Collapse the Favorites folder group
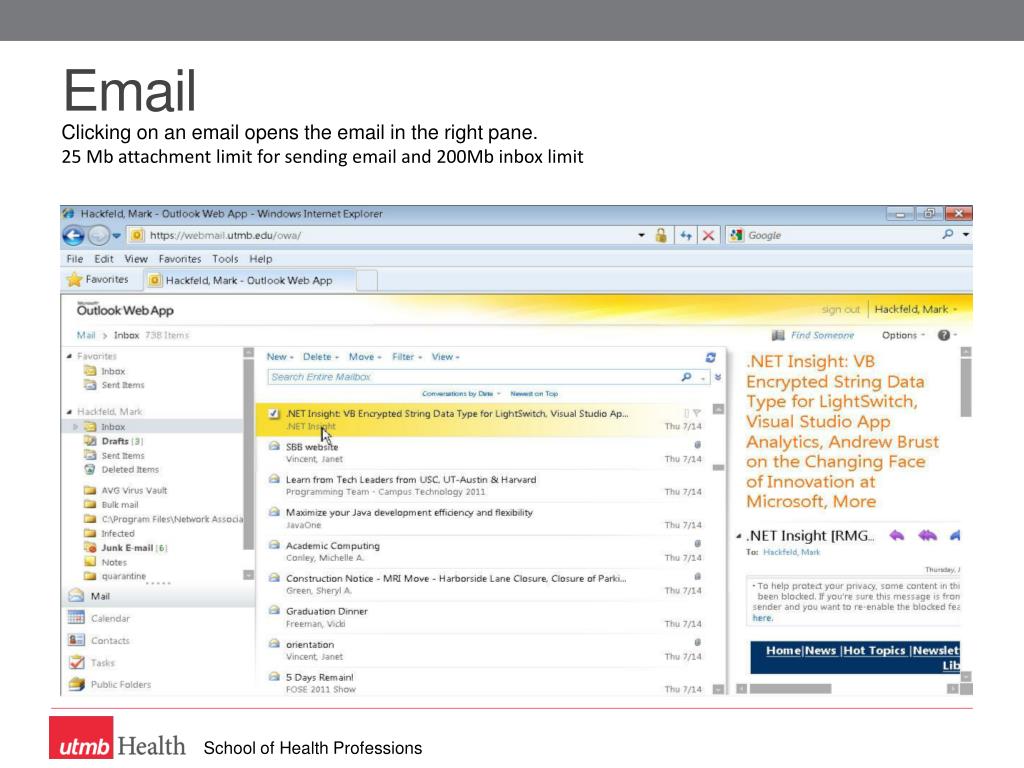1024x768 pixels. (x=69, y=356)
